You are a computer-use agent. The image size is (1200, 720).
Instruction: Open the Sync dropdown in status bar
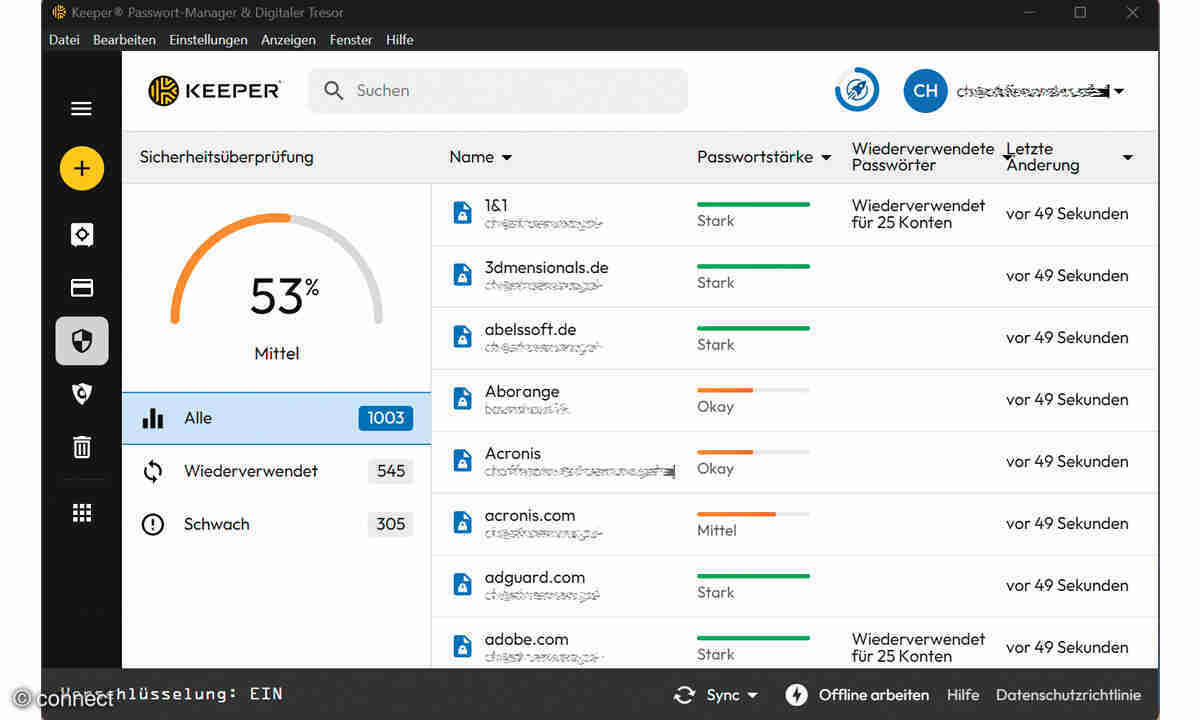[716, 695]
